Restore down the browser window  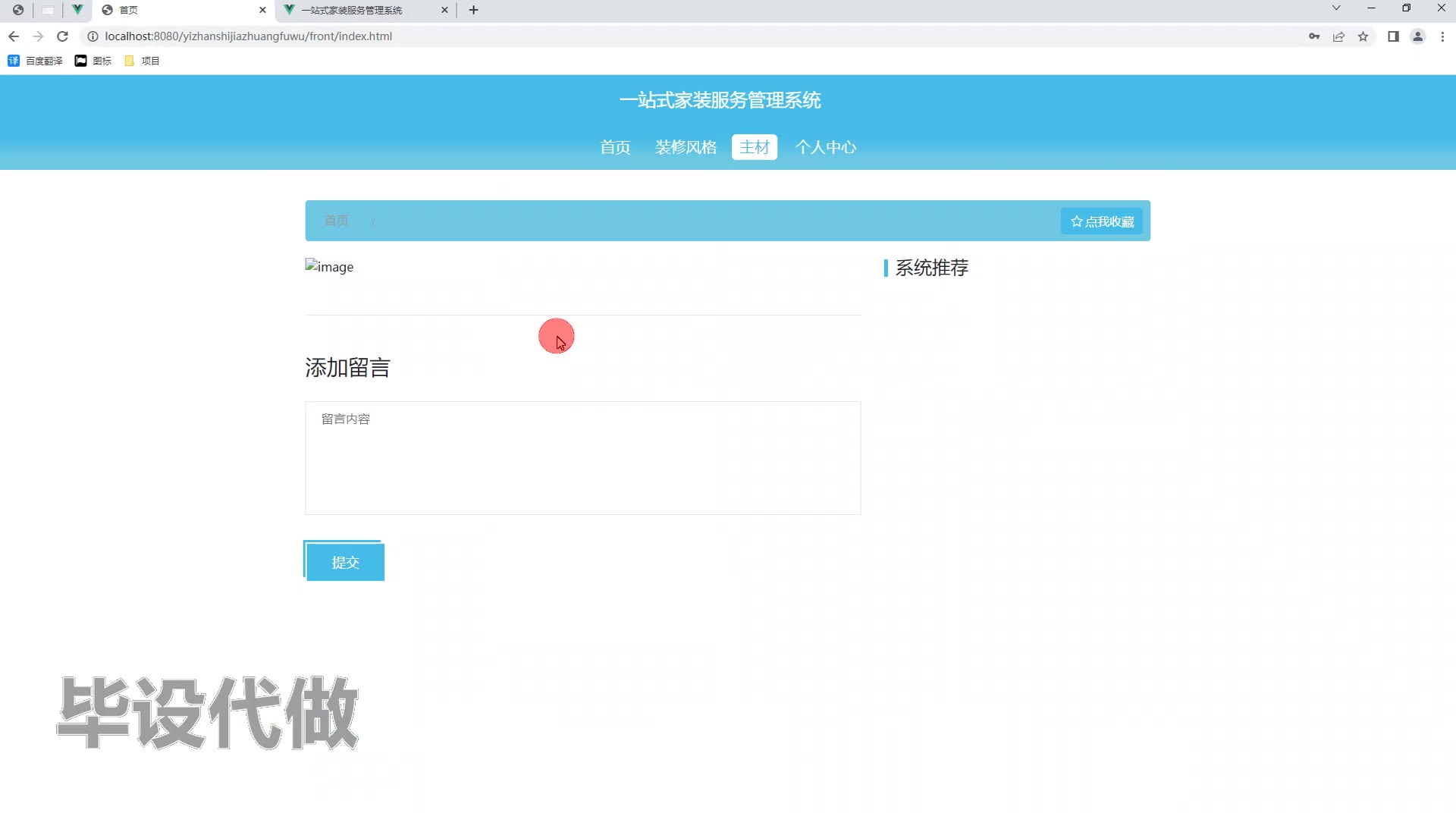(1406, 8)
